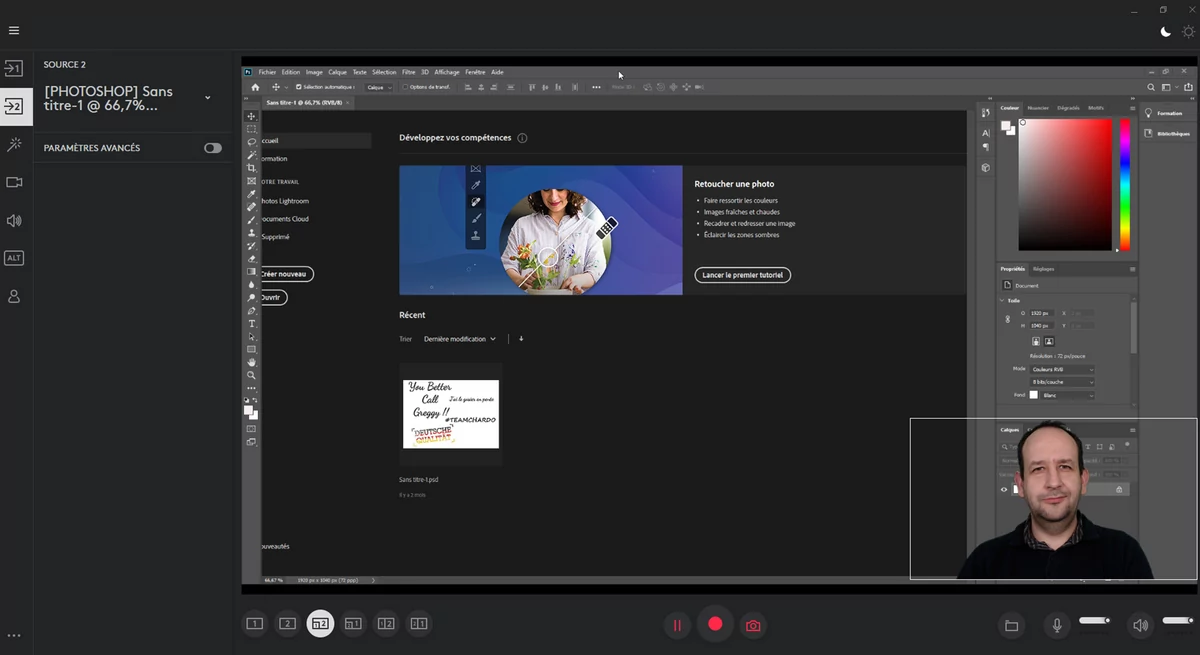Select the Crop tool
This screenshot has width=1200, height=655.
tap(252, 168)
